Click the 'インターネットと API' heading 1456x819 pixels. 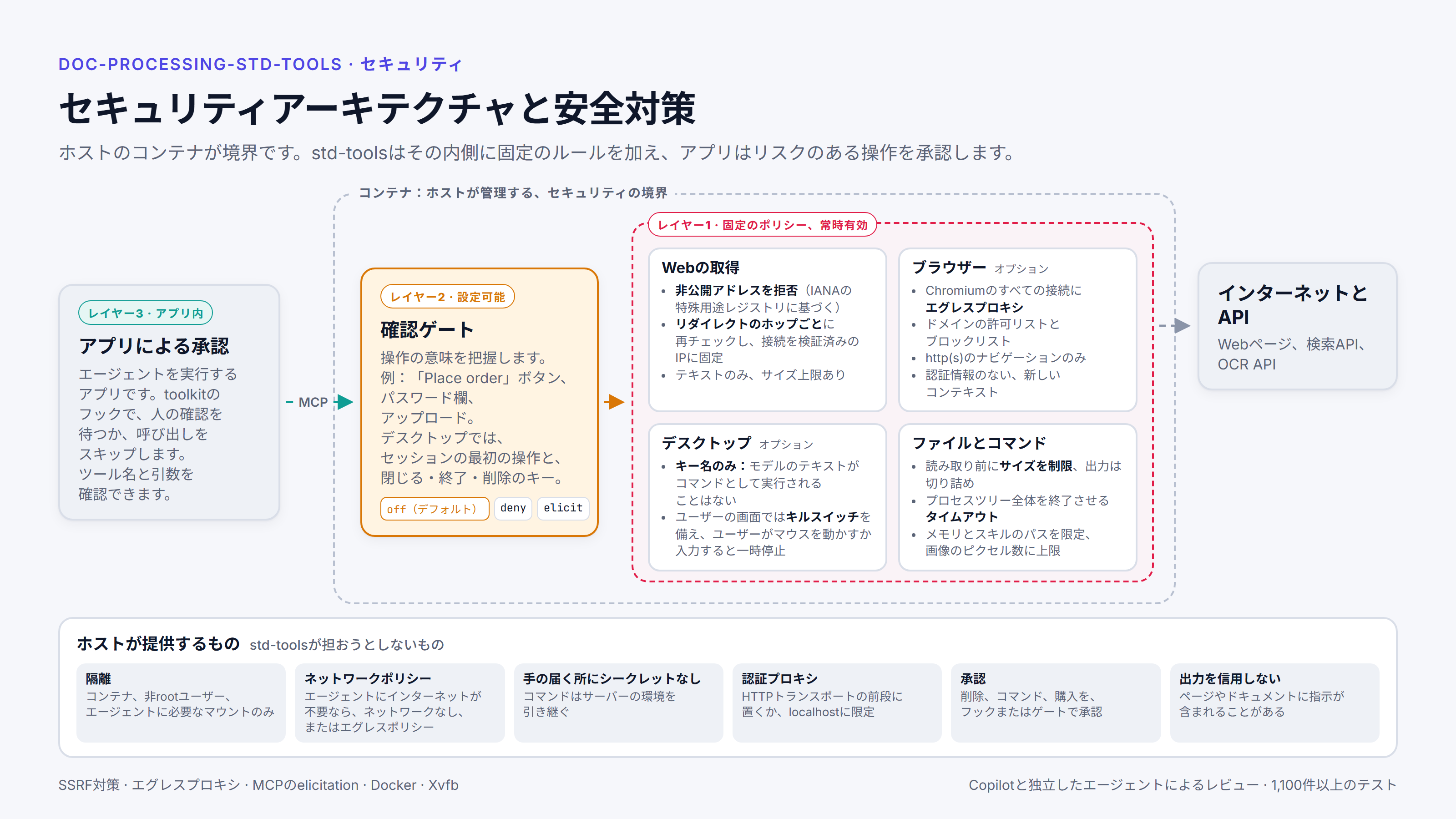[x=1292, y=305]
